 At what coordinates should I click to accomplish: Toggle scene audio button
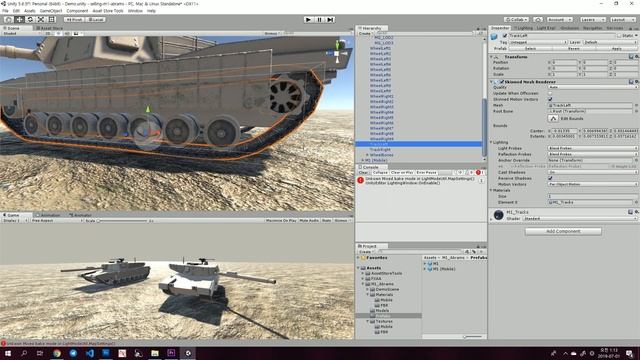(67, 33)
